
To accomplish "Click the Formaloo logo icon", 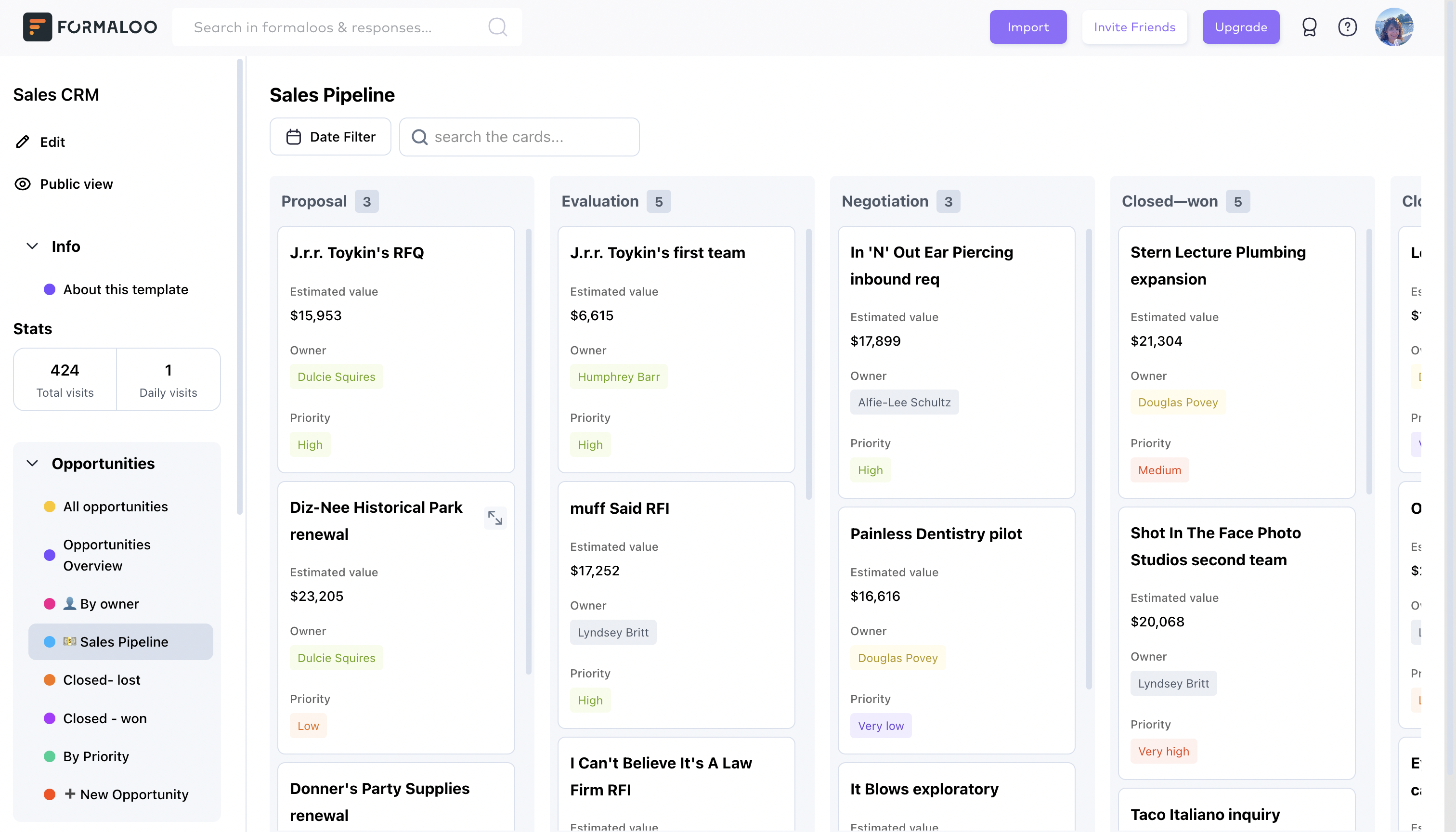I will point(37,27).
